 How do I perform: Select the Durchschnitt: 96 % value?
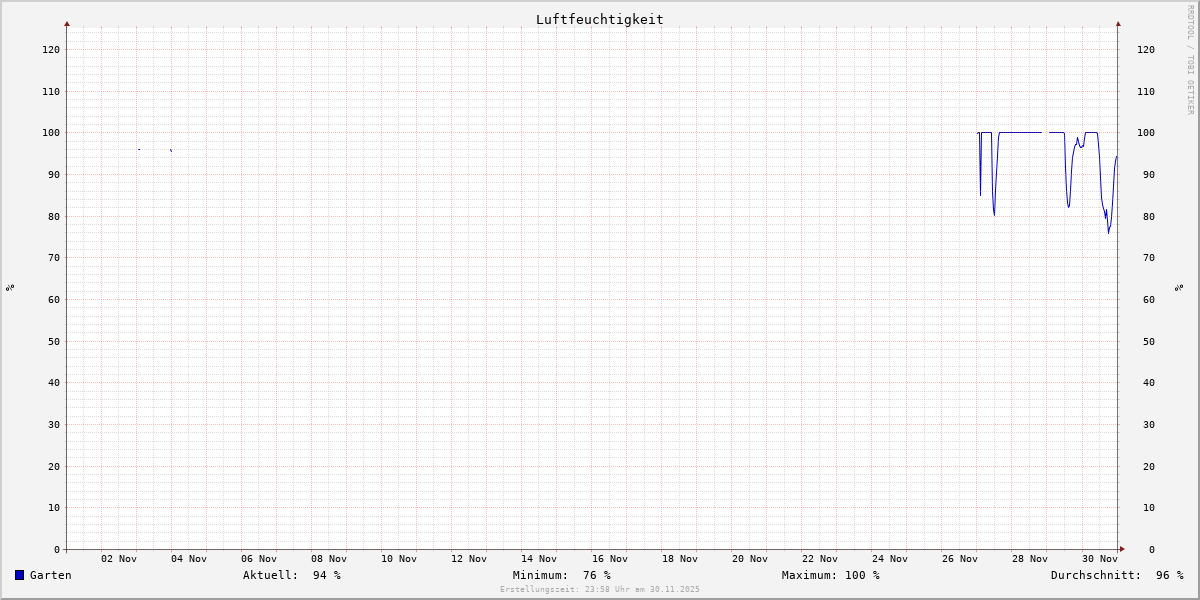coord(1117,575)
